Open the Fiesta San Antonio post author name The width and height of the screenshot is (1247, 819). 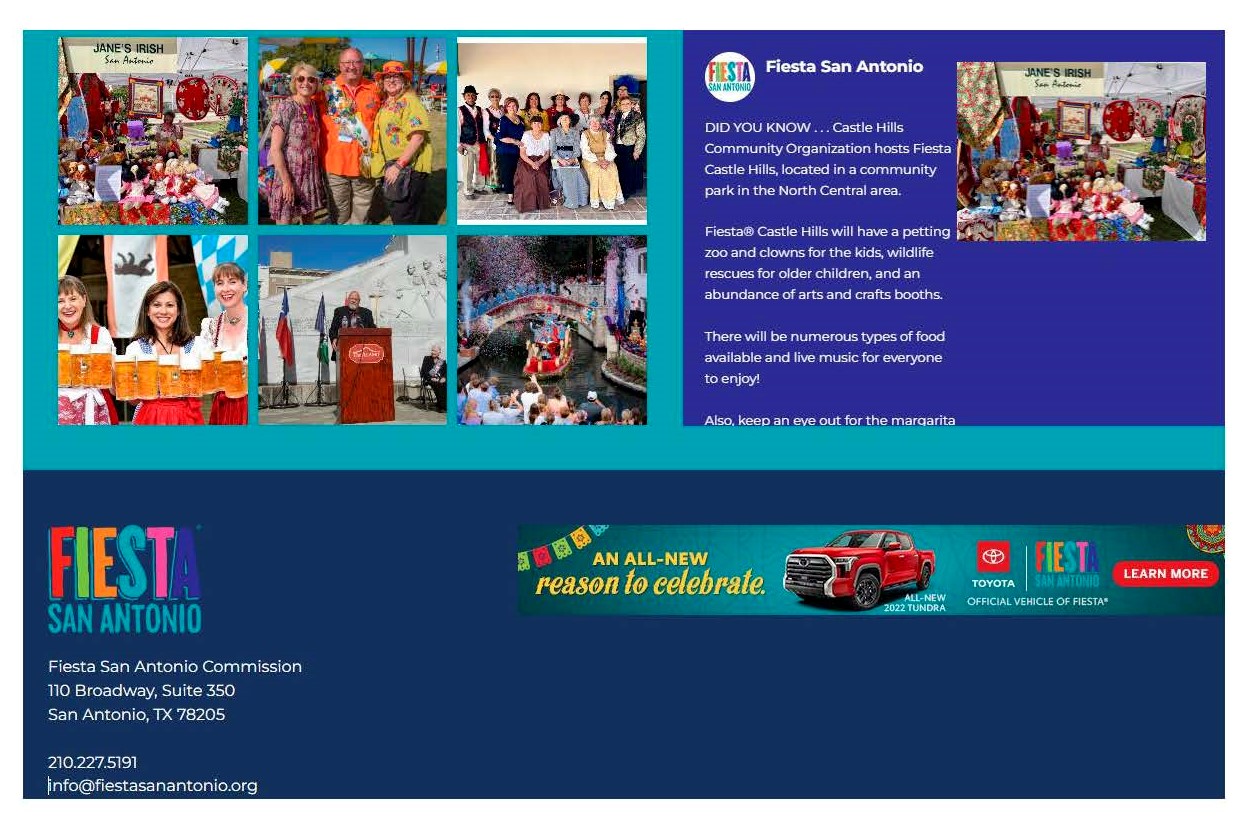pyautogui.click(x=844, y=66)
